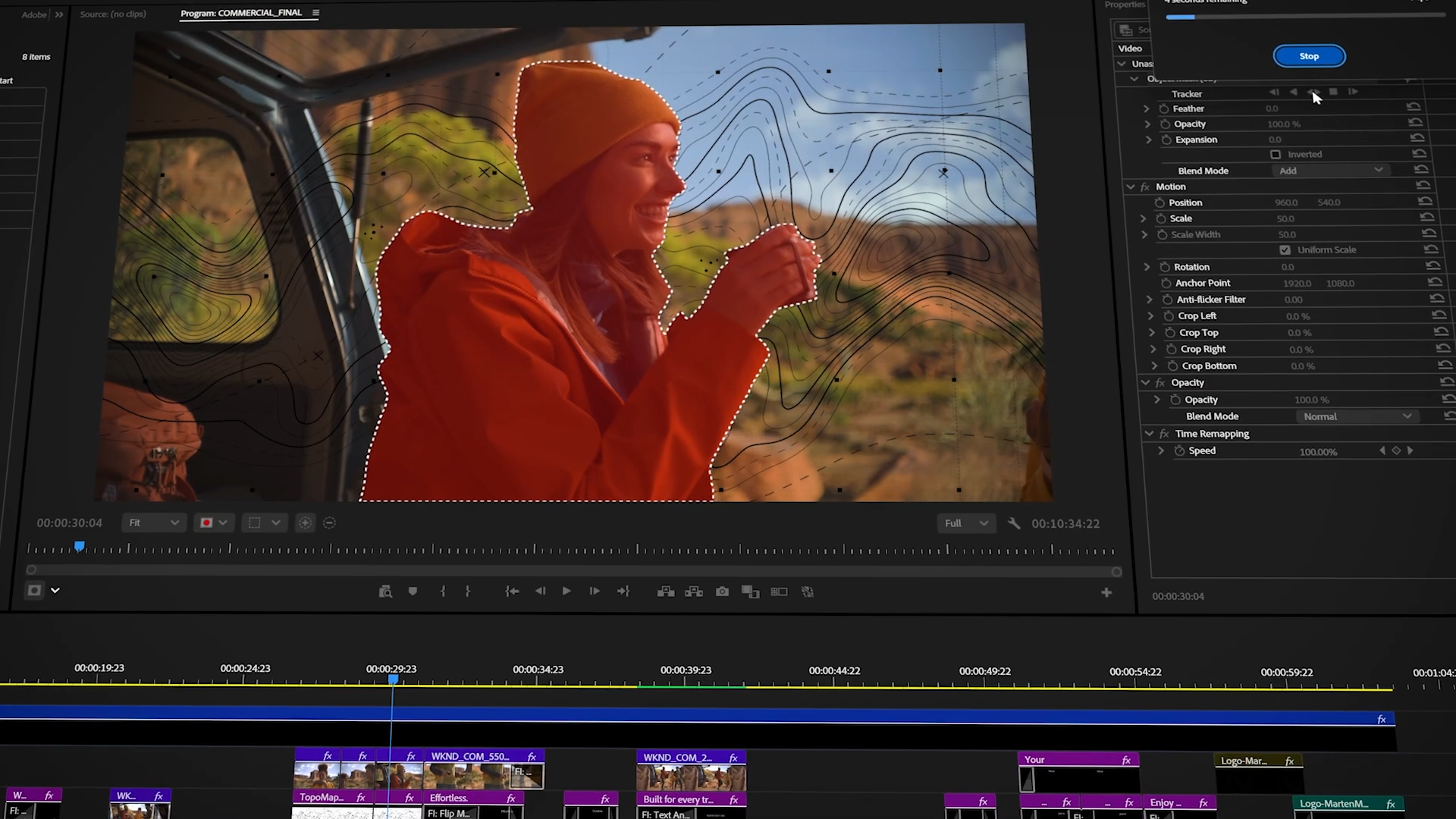This screenshot has height=819, width=1456.
Task: Collapse the Time Remapping section
Action: click(1150, 434)
